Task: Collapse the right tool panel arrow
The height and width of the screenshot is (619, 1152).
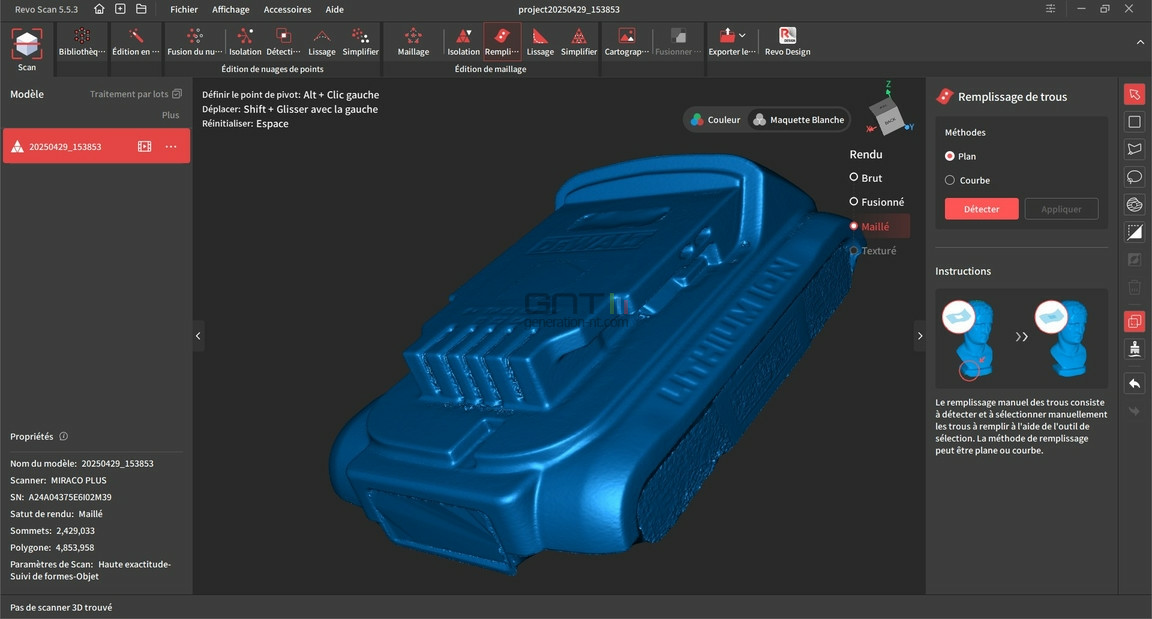Action: (x=920, y=336)
